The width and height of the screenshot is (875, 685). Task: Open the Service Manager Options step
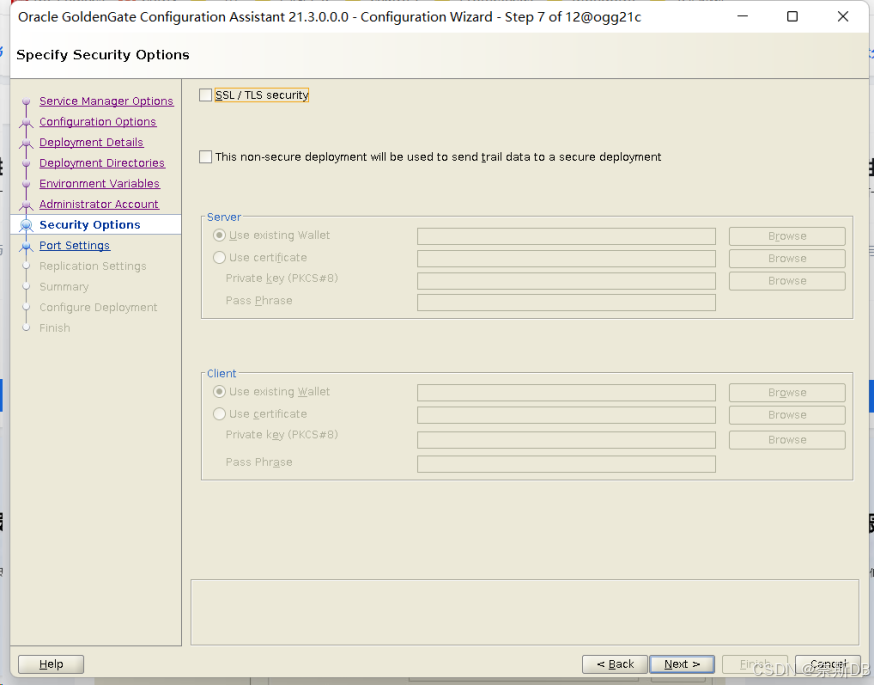(106, 101)
